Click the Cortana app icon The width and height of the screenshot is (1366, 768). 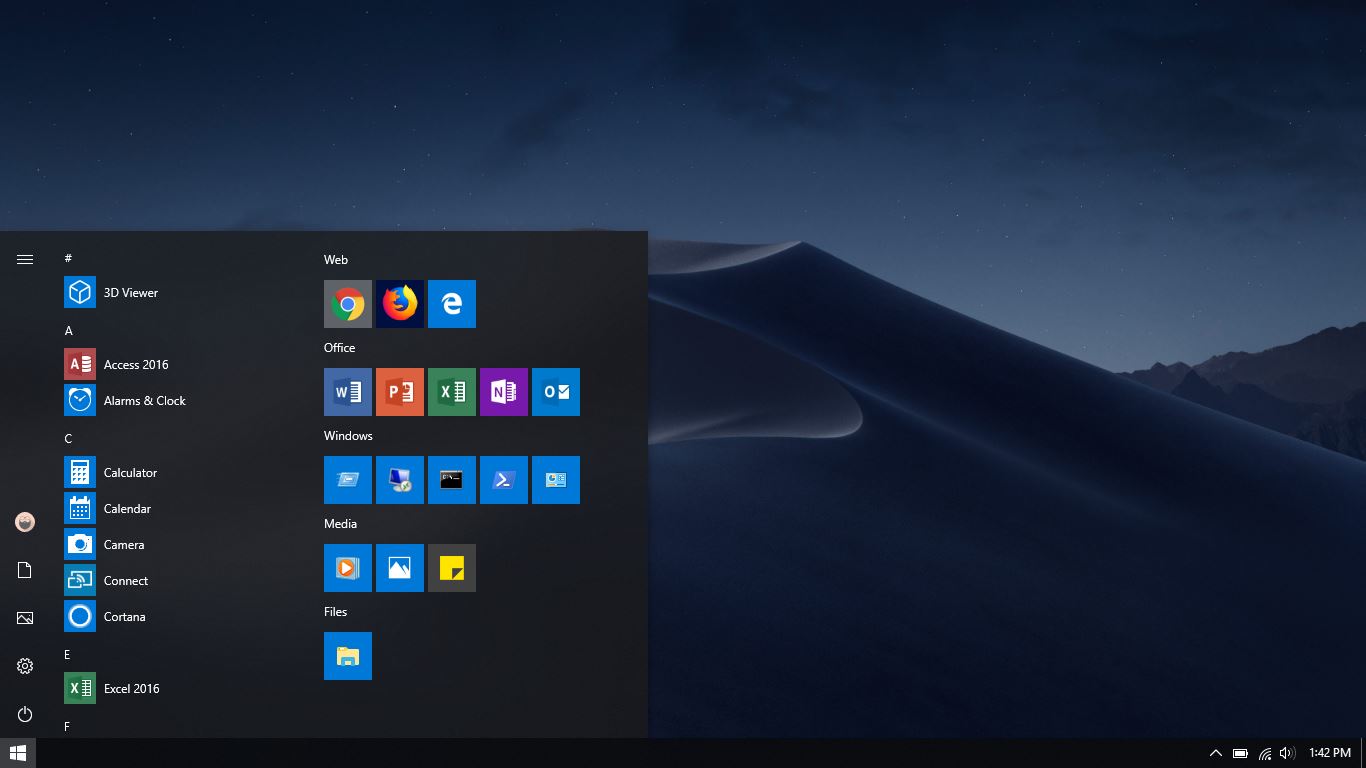tap(80, 616)
